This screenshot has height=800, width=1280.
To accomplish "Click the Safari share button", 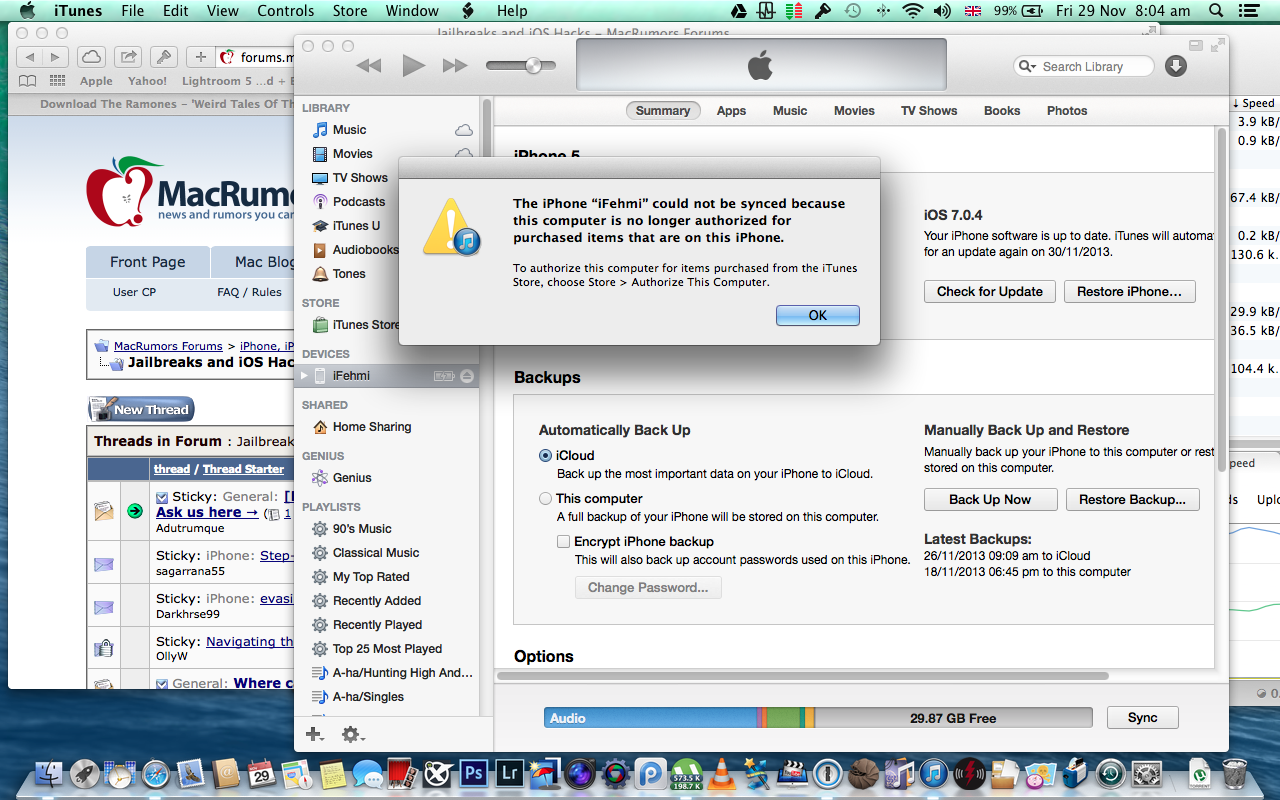I will (x=127, y=57).
